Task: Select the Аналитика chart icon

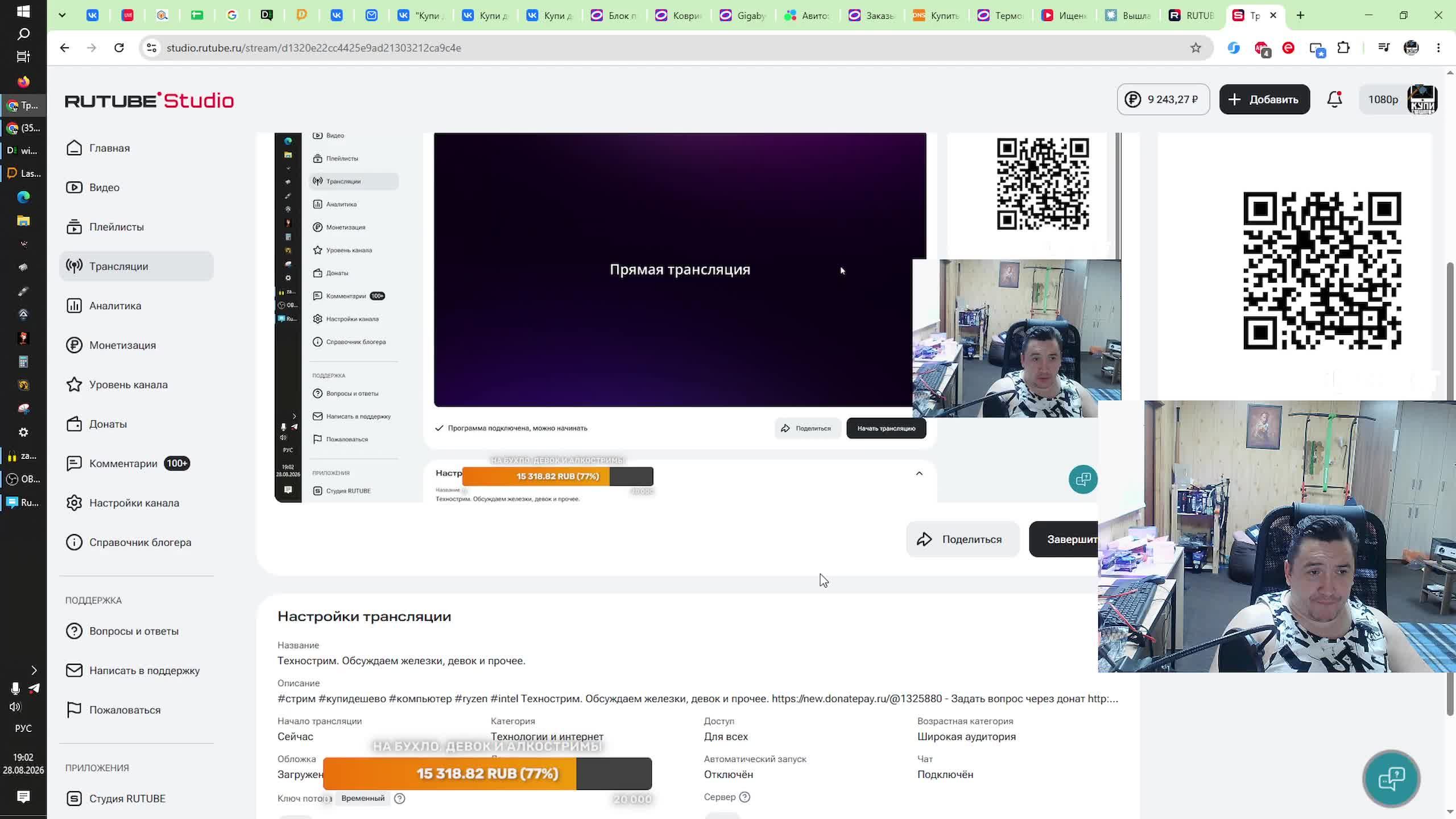Action: click(x=74, y=306)
